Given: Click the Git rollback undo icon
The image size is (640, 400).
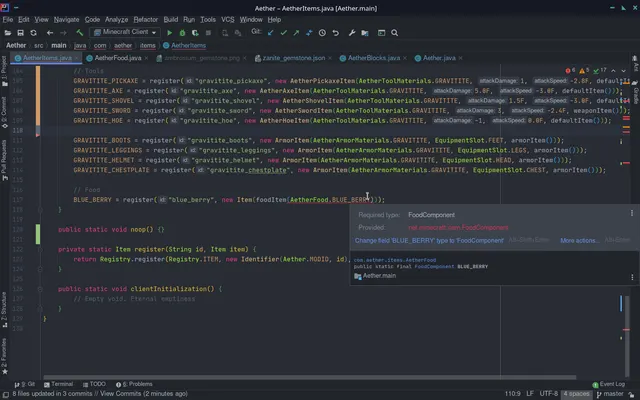Looking at the screenshot, I should [x=336, y=33].
